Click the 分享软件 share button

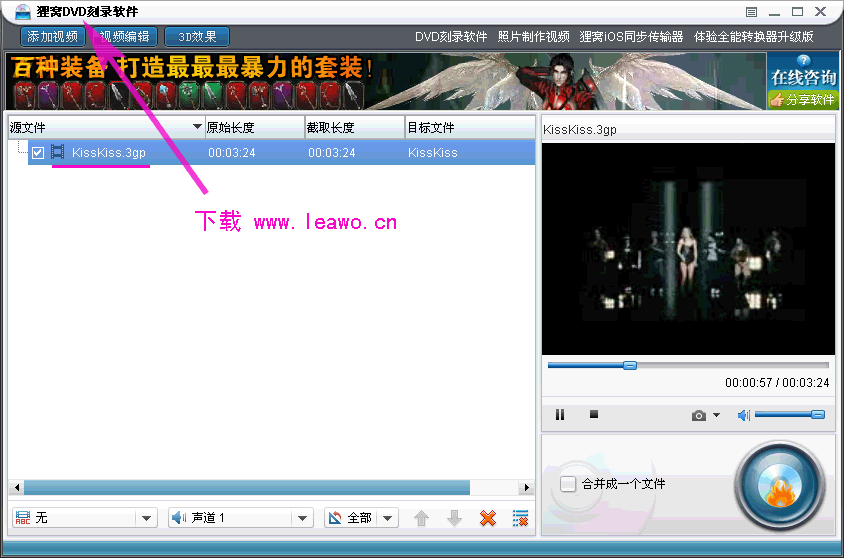click(803, 100)
